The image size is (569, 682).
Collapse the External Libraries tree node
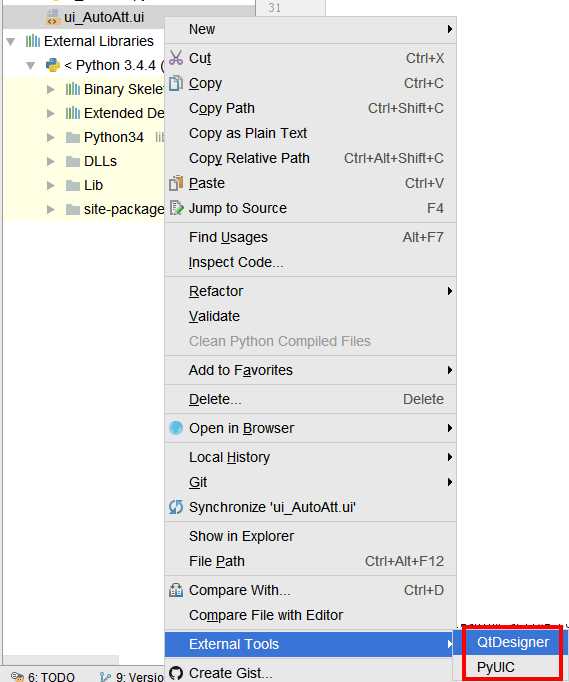coord(11,41)
